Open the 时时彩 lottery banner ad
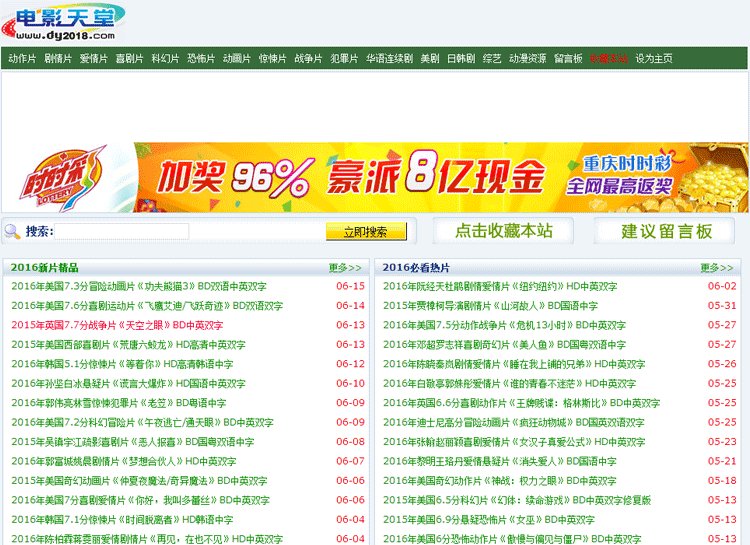The image size is (750, 545). pos(375,178)
